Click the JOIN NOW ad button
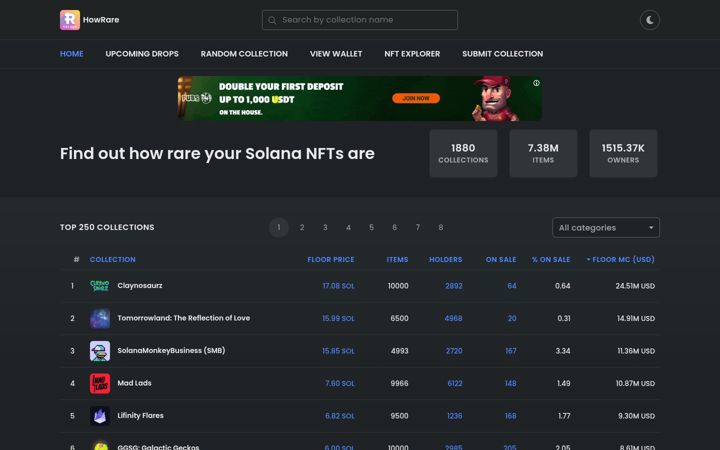Image resolution: width=720 pixels, height=450 pixels. click(416, 98)
